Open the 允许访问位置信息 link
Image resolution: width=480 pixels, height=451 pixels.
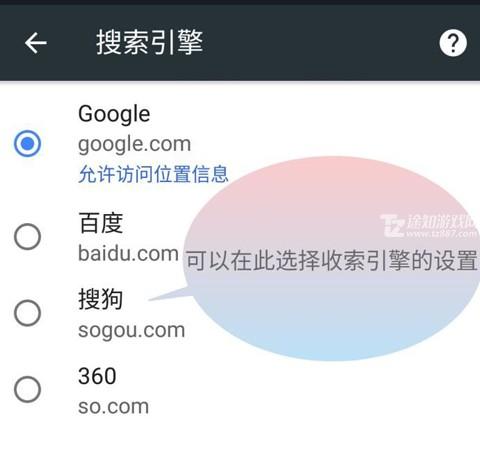click(x=153, y=174)
